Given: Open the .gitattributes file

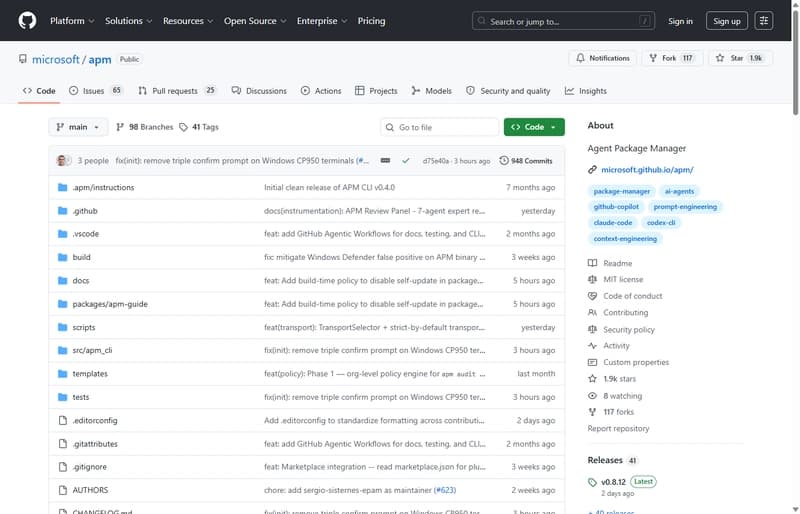Looking at the screenshot, I should [x=95, y=444].
